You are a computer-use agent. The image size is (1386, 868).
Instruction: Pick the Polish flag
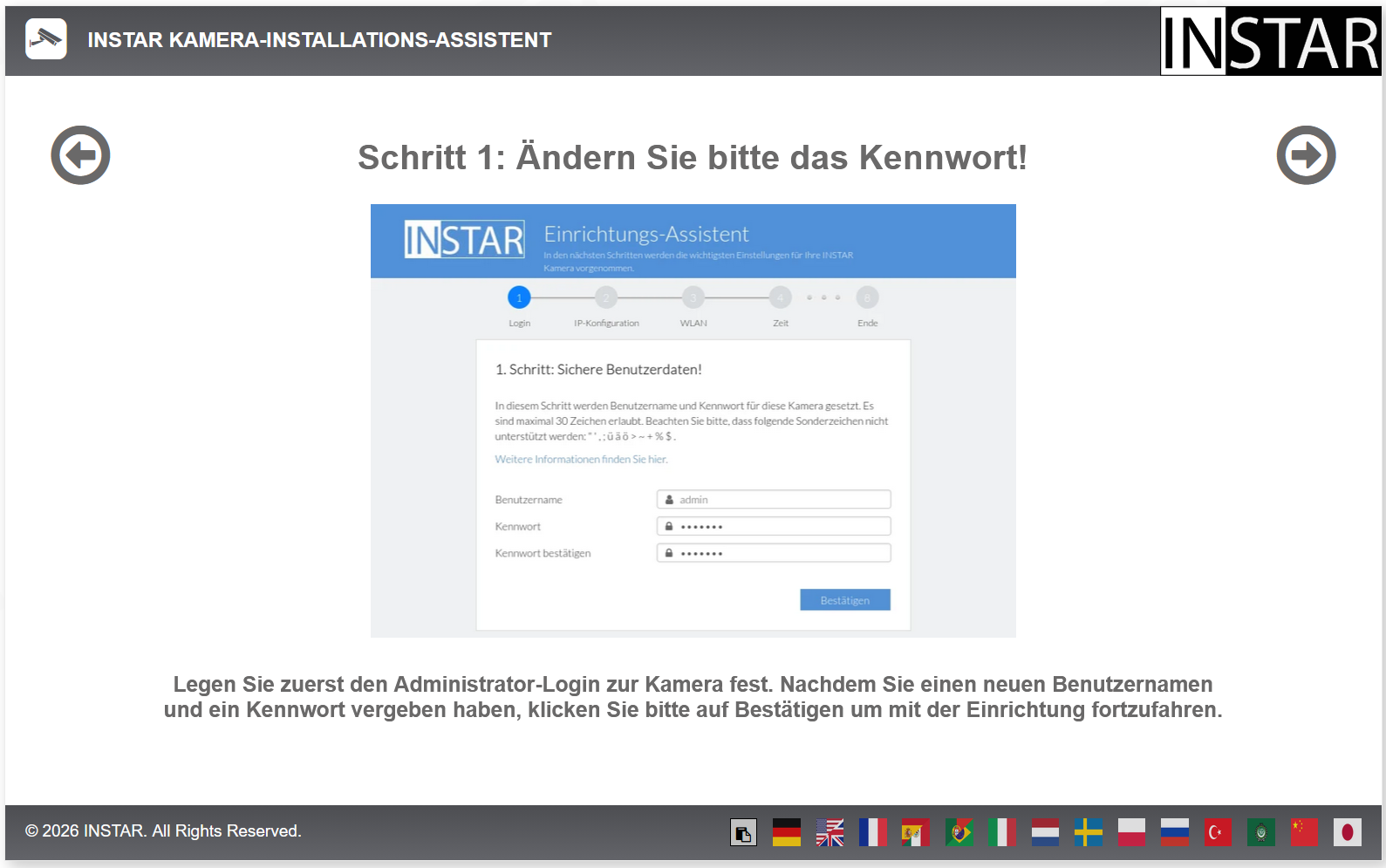(x=1131, y=832)
